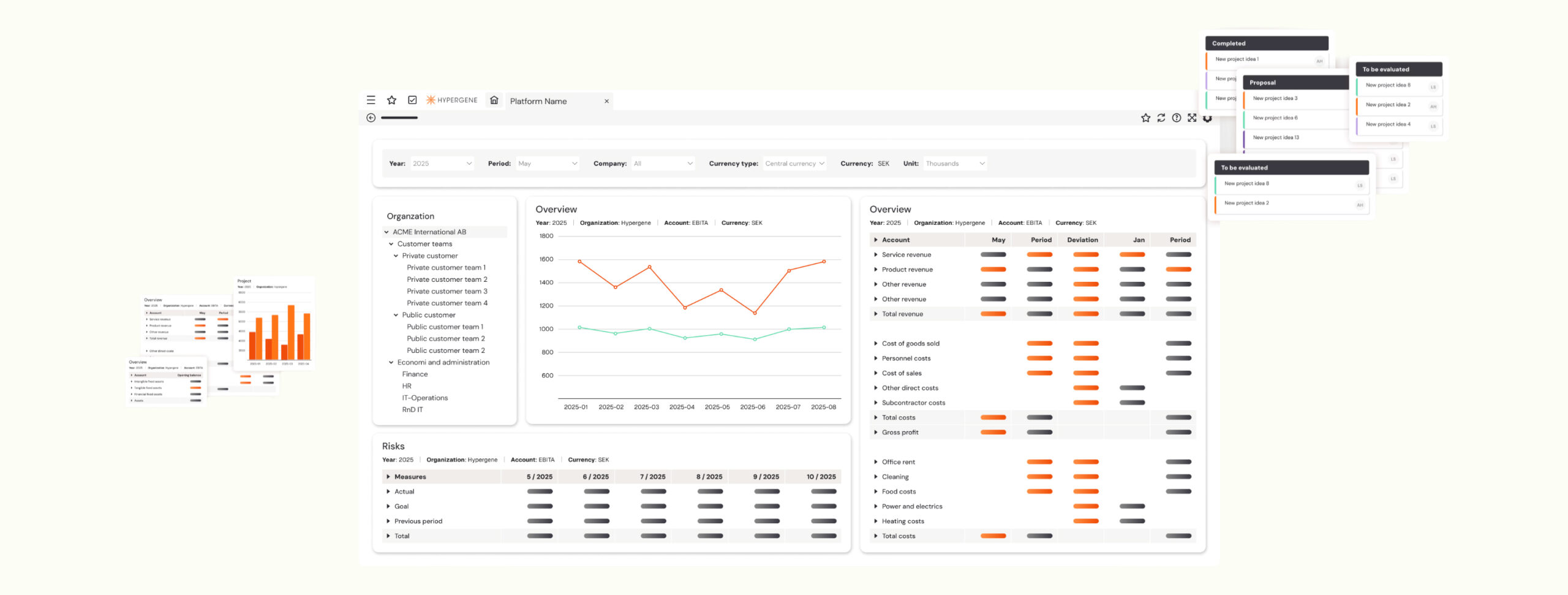The height and width of the screenshot is (595, 1568).
Task: Expand the Goal row in Risks
Action: pos(388,506)
